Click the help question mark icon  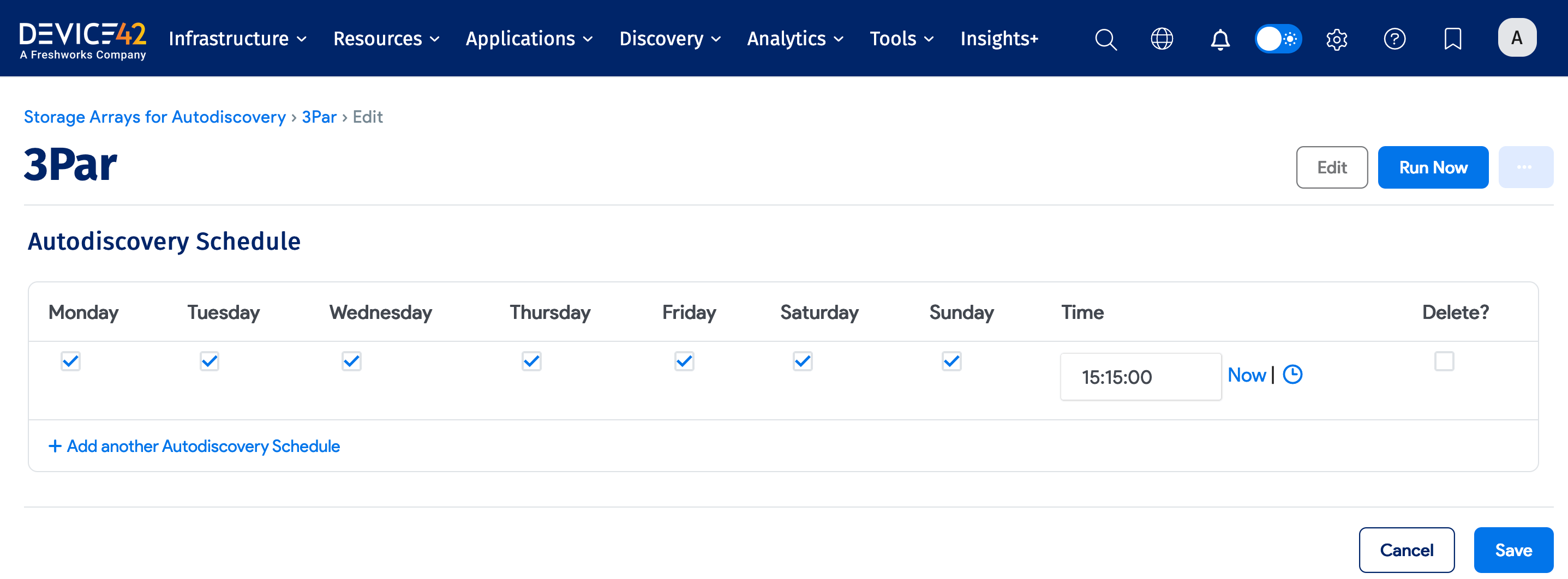[x=1395, y=38]
